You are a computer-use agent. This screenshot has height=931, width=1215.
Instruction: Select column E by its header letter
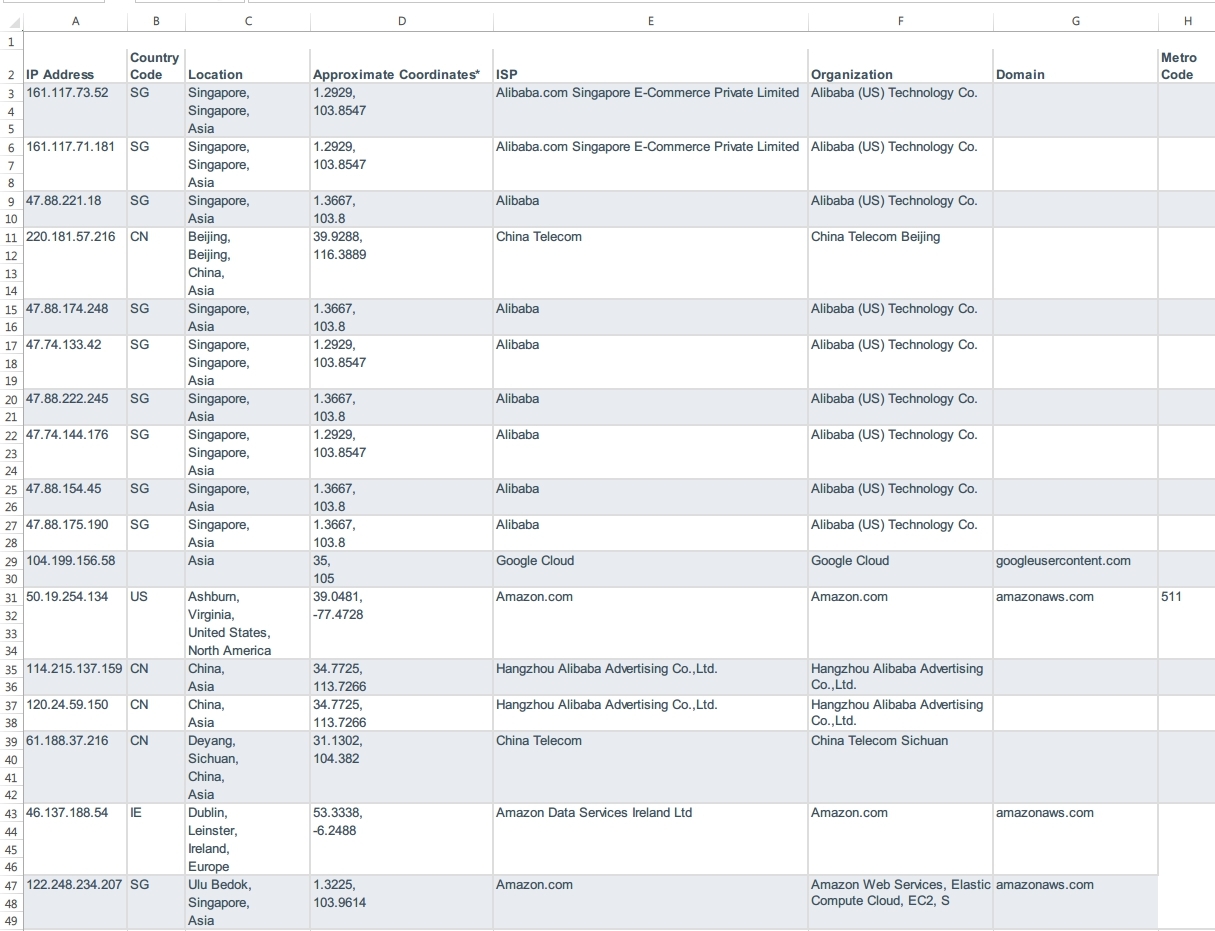tap(650, 21)
